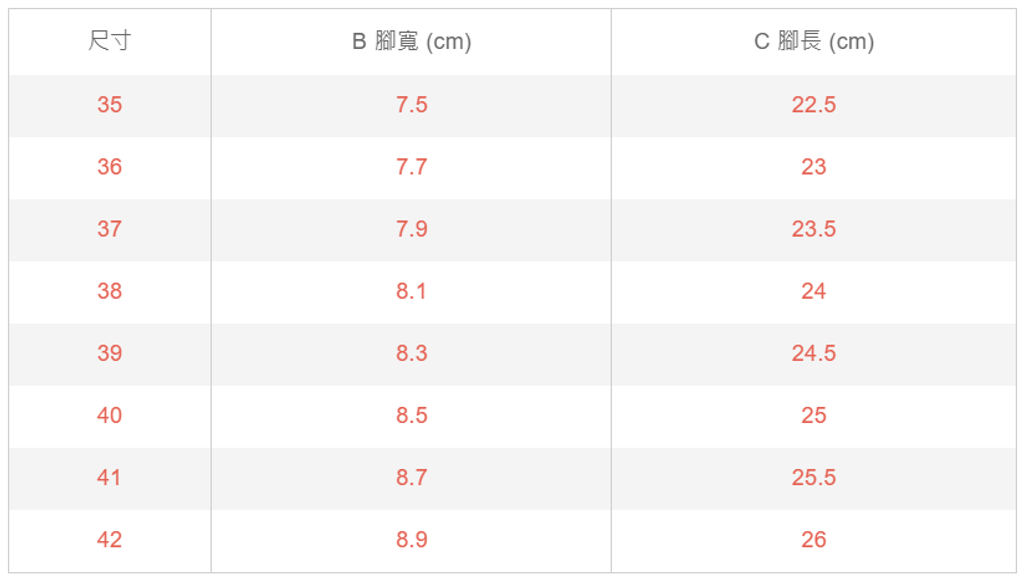Select size 37 cell
This screenshot has height=580, width=1024.
point(110,229)
